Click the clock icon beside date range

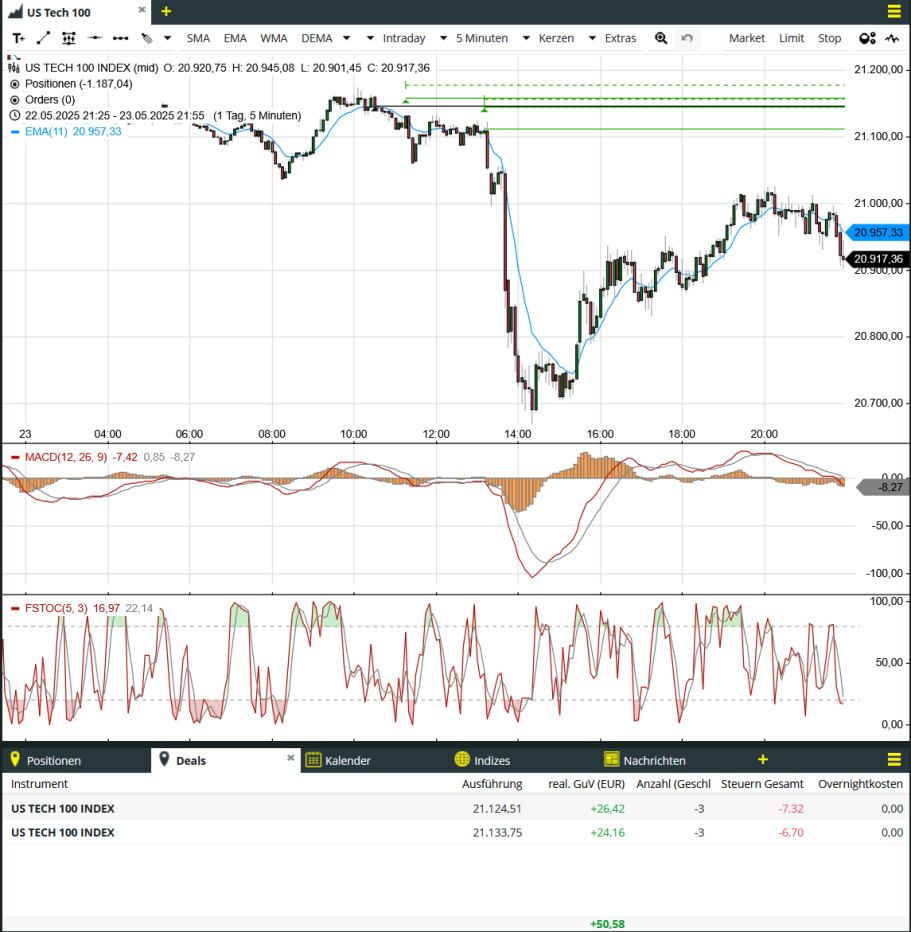point(15,115)
